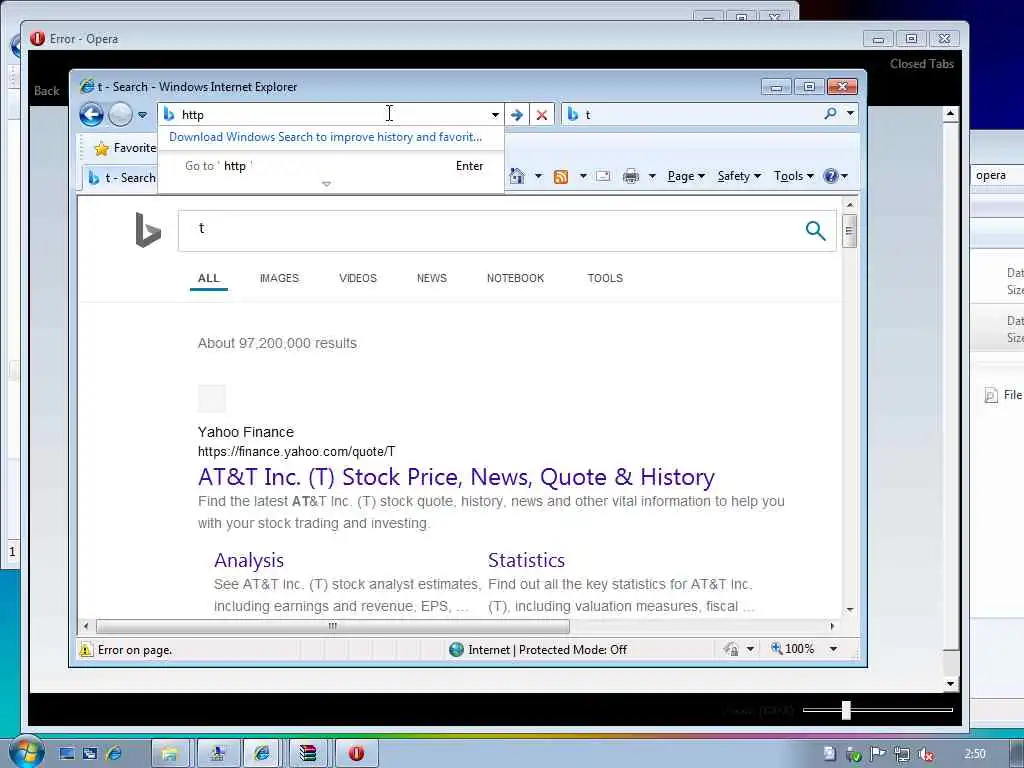This screenshot has width=1024, height=768.
Task: Click the Bing toolbar search box
Action: coord(692,115)
